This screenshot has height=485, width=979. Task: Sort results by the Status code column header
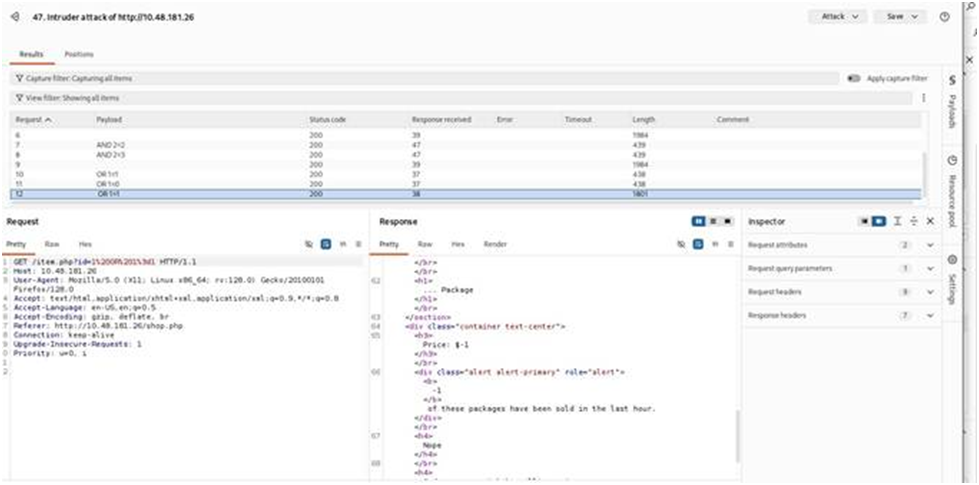click(327, 119)
